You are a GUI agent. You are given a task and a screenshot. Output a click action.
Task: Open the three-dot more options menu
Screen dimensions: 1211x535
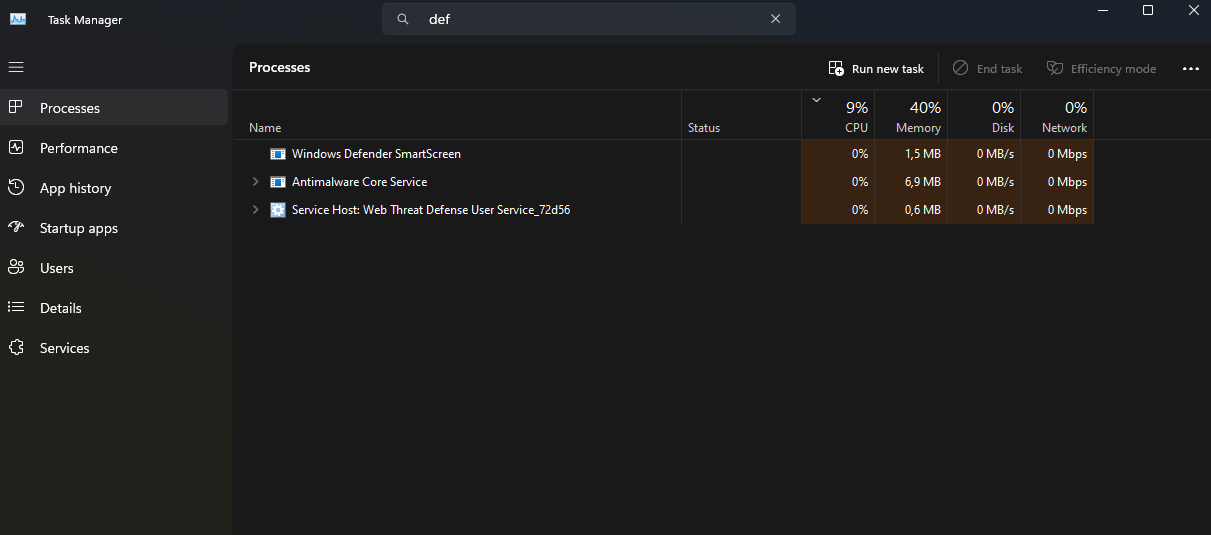click(1190, 68)
